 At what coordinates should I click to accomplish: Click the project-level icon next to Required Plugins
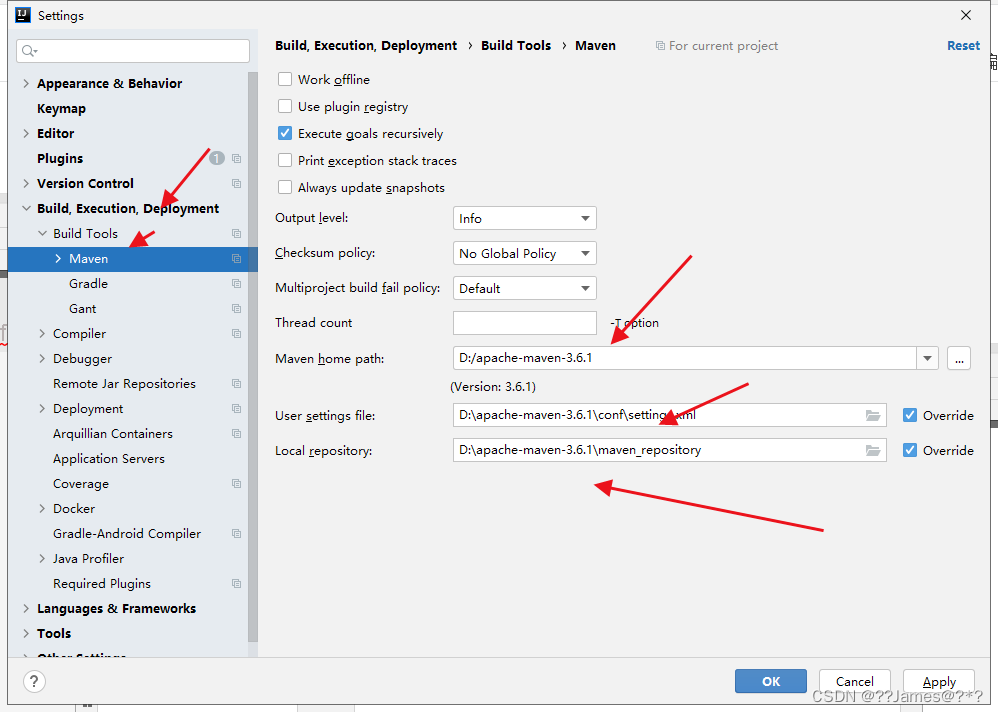point(237,583)
